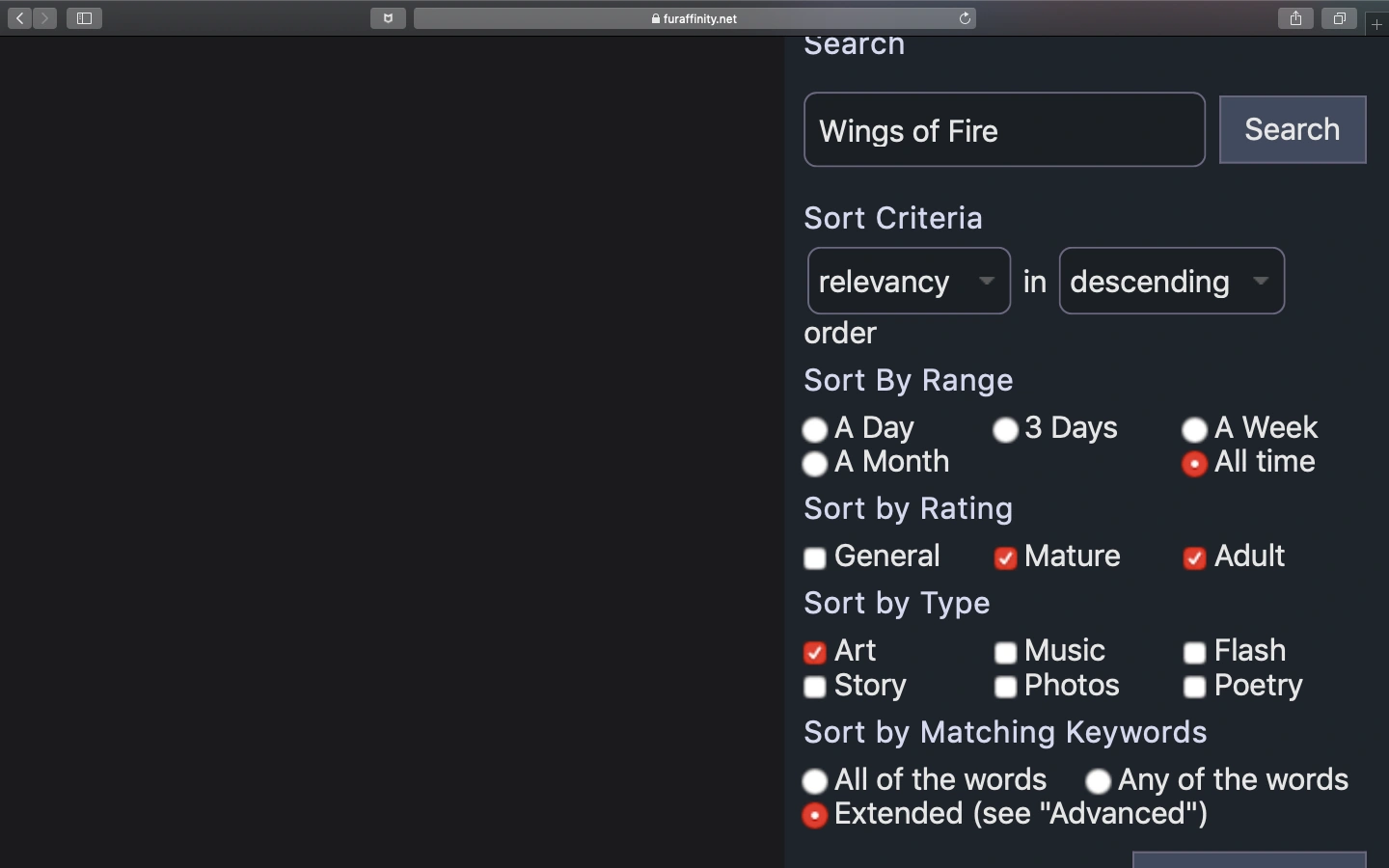This screenshot has height=868, width=1389.
Task: Enable the General rating checkbox
Action: pyautogui.click(x=815, y=558)
